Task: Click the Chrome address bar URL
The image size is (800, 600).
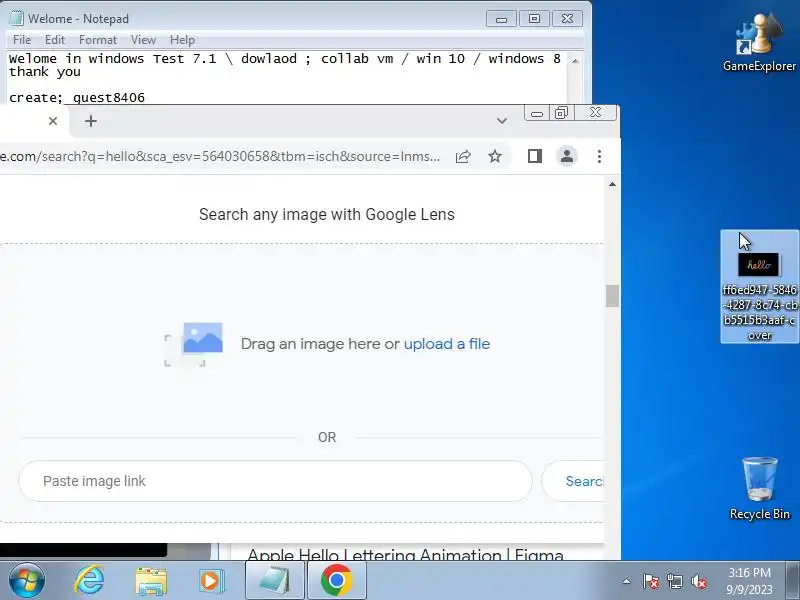Action: click(220, 156)
